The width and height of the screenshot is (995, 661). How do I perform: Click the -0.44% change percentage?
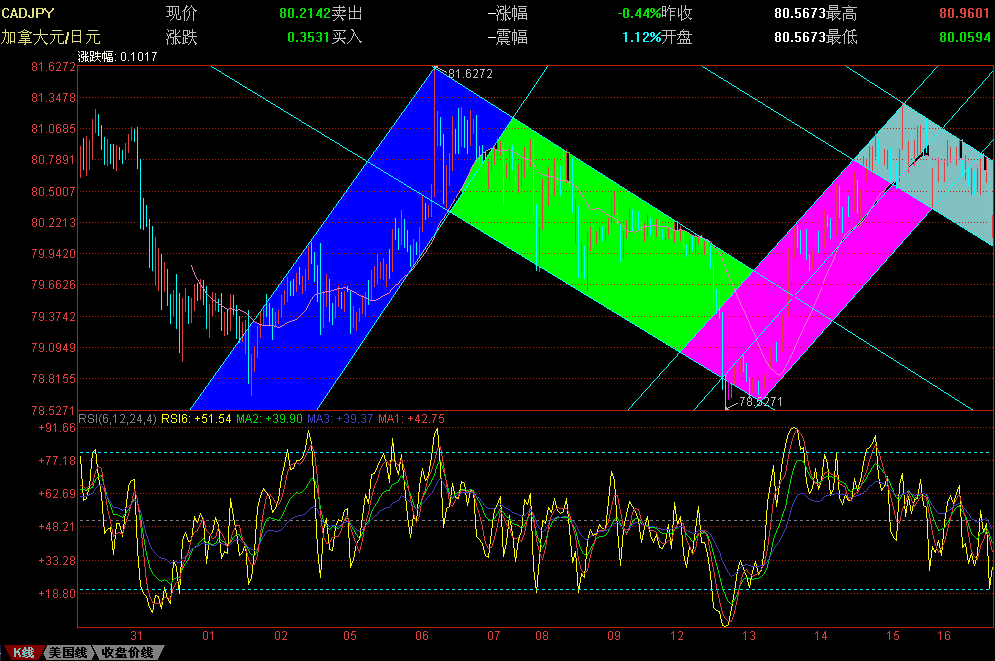point(639,13)
